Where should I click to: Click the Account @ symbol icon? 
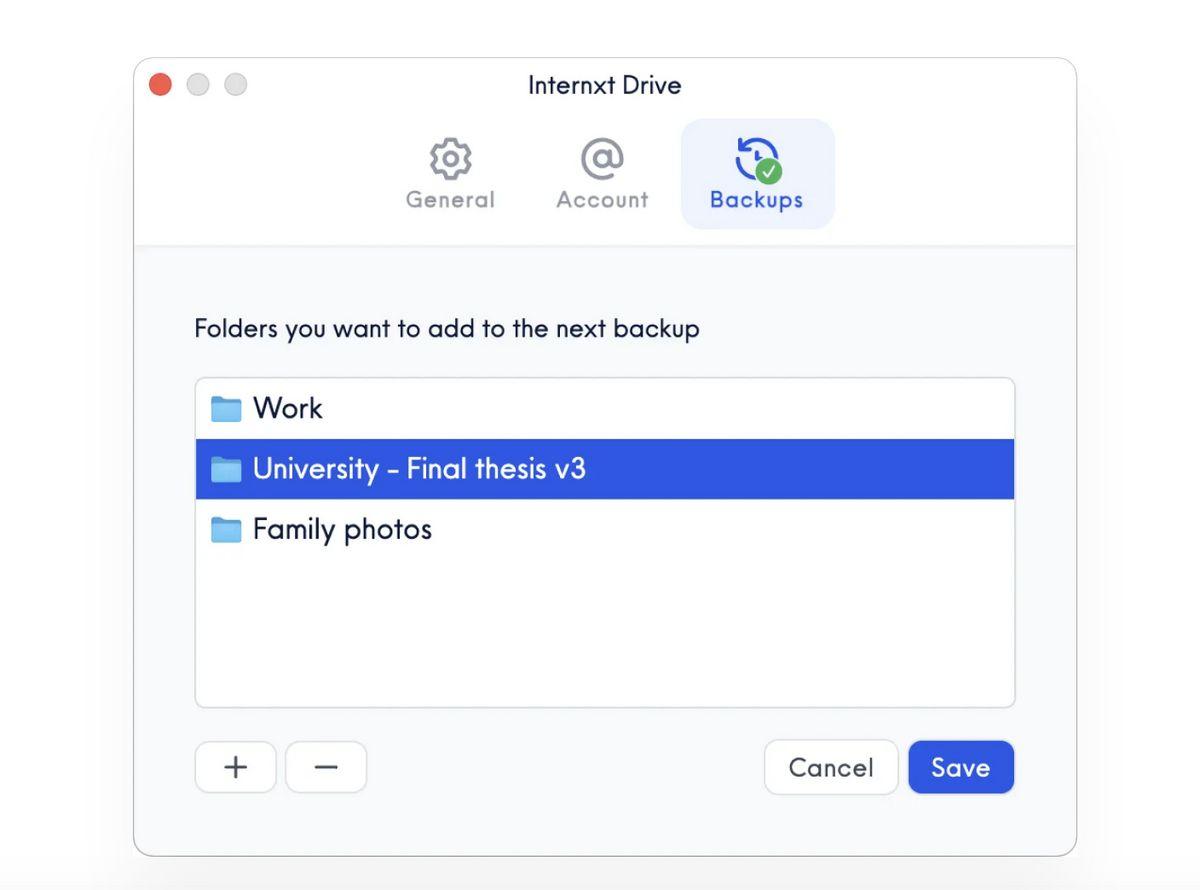pyautogui.click(x=602, y=158)
